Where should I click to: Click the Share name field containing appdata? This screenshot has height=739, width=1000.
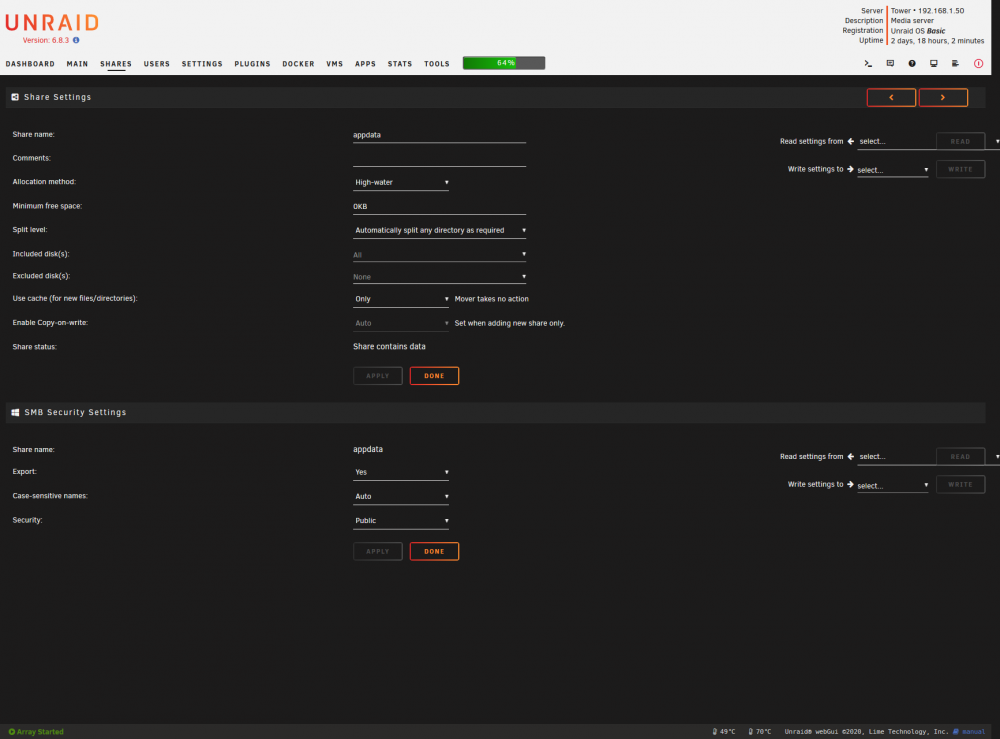click(439, 135)
